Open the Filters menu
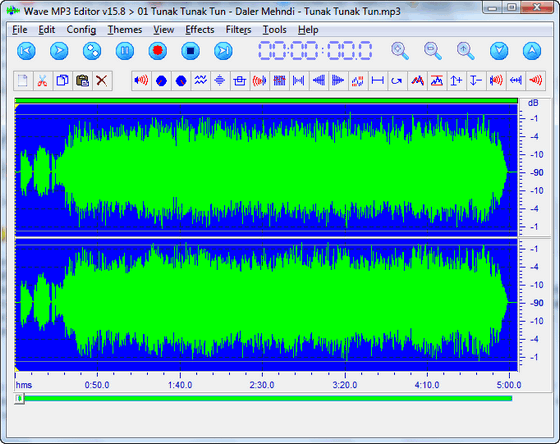This screenshot has width=560, height=444. tap(238, 30)
